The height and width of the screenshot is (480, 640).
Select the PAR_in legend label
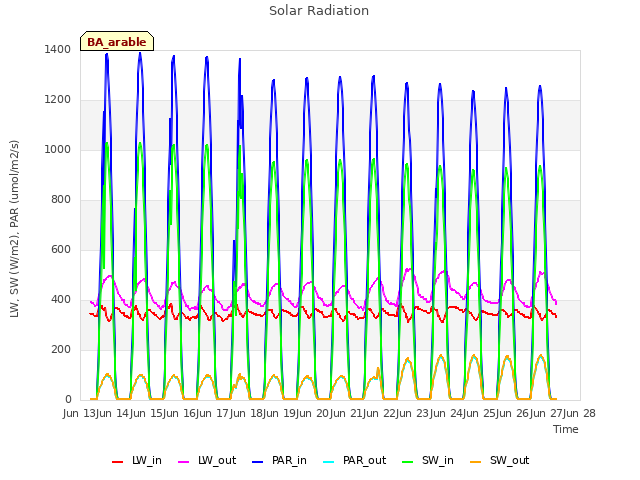click(x=289, y=460)
